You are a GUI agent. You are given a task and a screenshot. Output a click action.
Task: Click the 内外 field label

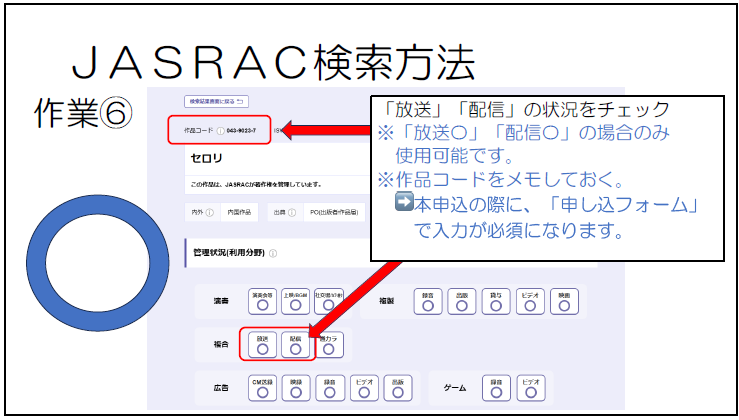click(197, 213)
